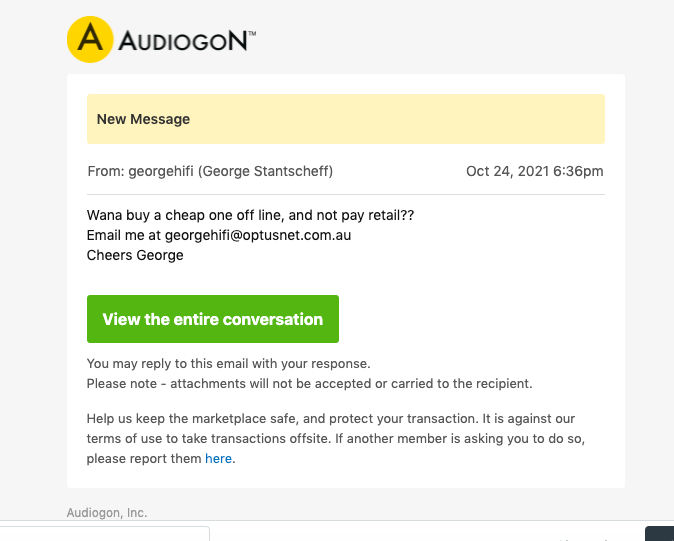Click the 'From:' label in message header
The image size is (674, 541).
tap(106, 171)
